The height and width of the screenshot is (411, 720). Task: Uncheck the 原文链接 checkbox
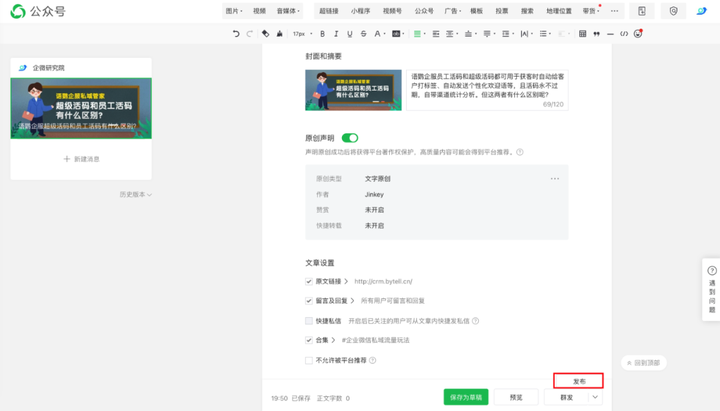pos(309,282)
